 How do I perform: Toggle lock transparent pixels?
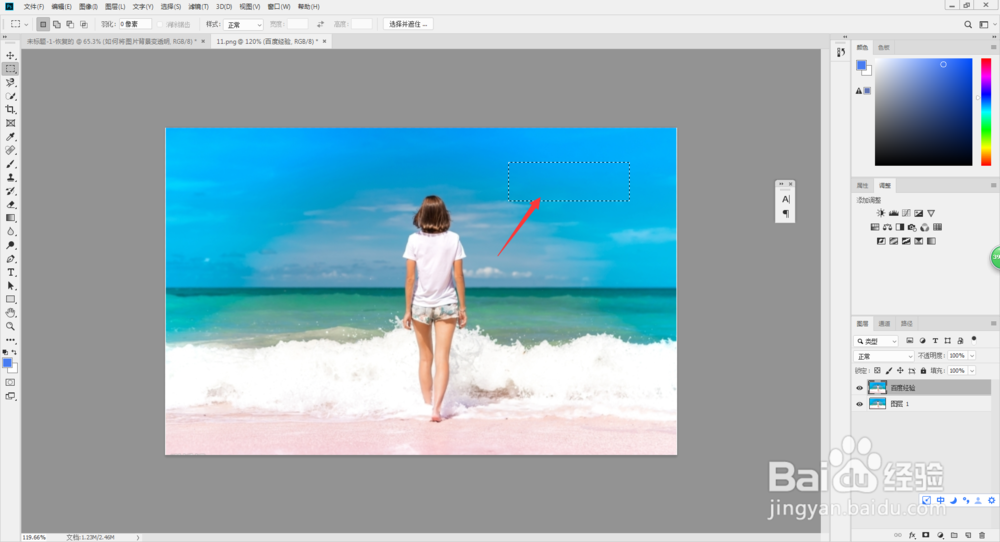878,370
